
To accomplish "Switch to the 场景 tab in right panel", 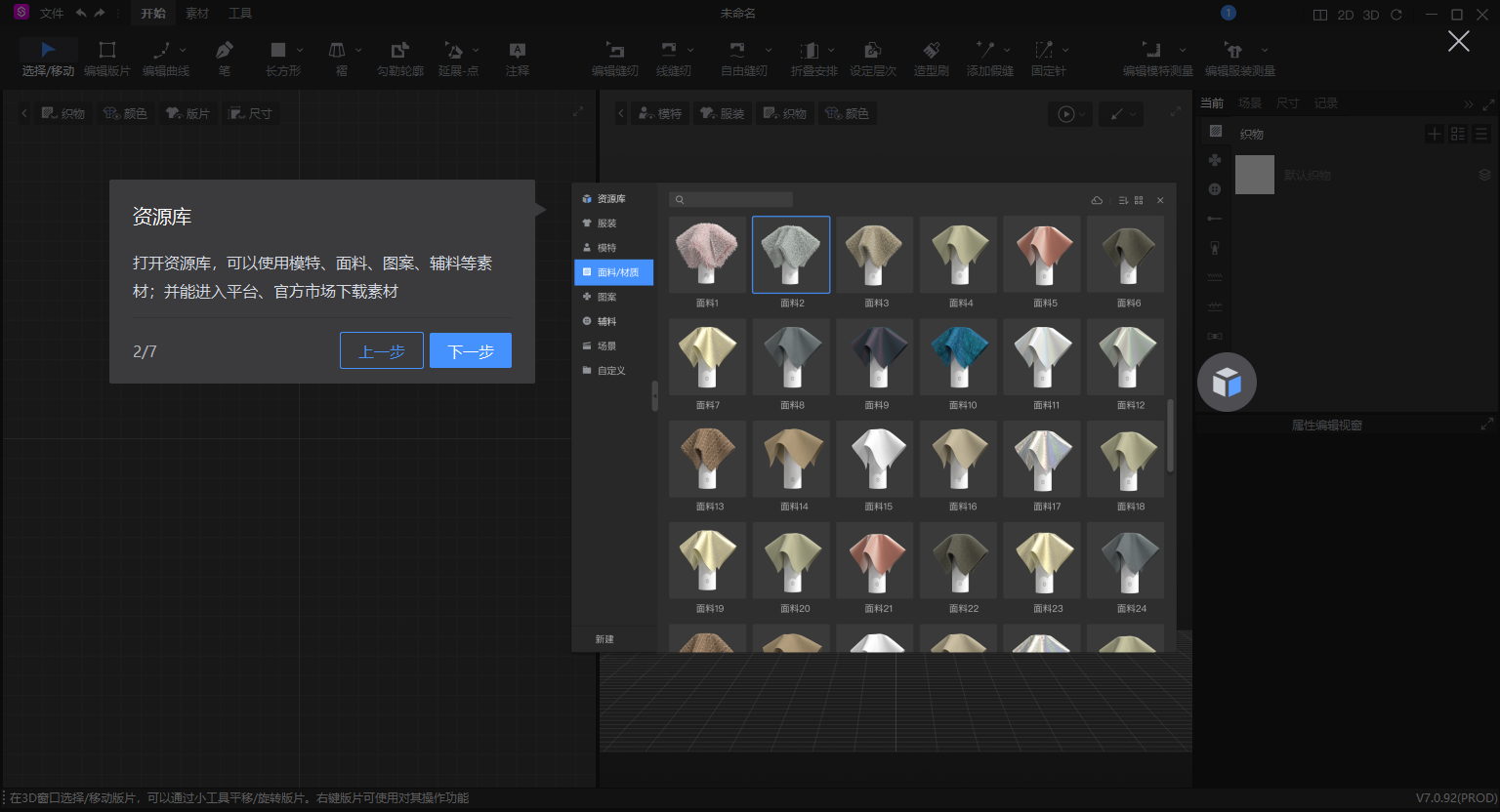I will pos(1250,101).
